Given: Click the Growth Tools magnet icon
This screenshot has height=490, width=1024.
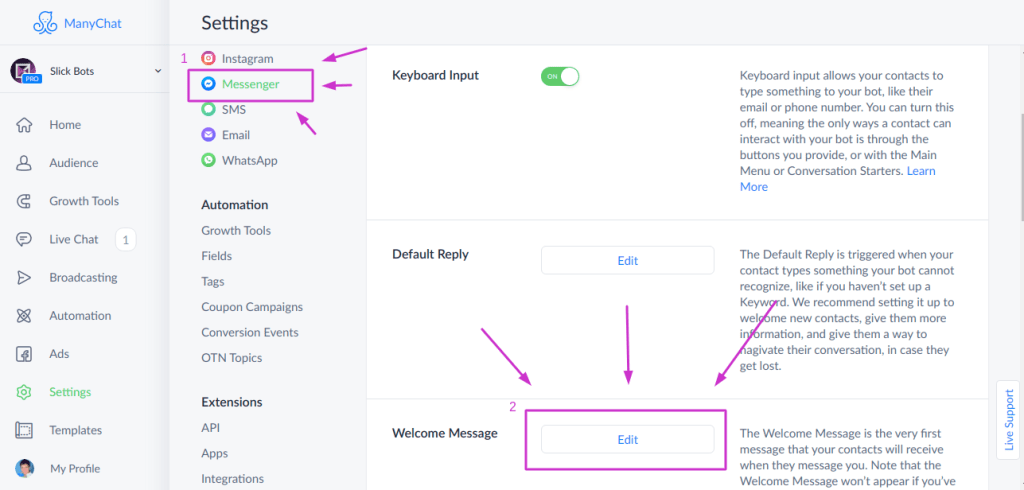Looking at the screenshot, I should click(x=24, y=201).
